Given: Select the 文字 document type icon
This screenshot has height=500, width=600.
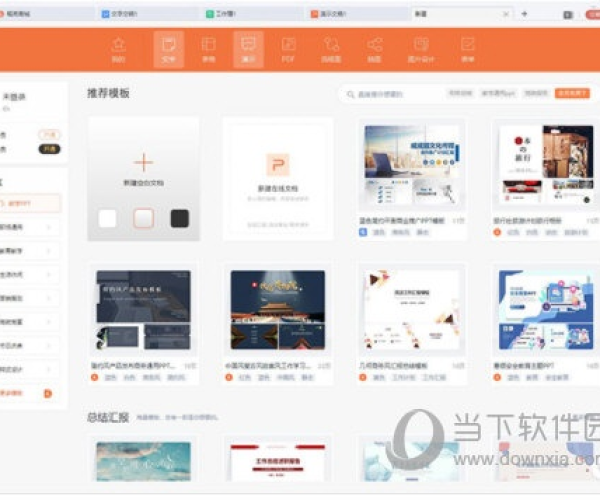Looking at the screenshot, I should pos(169,49).
